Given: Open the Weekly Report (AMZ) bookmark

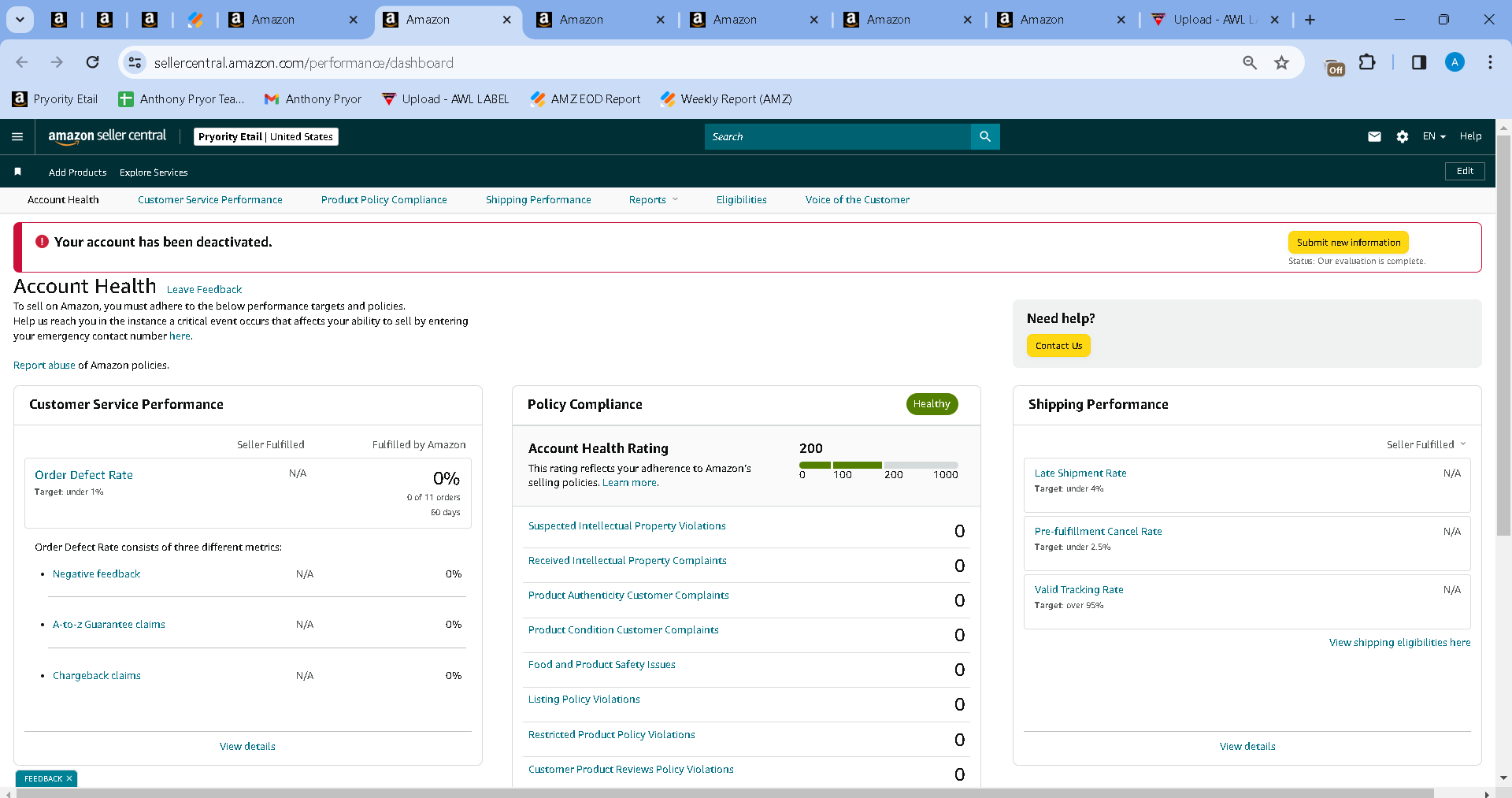Looking at the screenshot, I should (726, 99).
